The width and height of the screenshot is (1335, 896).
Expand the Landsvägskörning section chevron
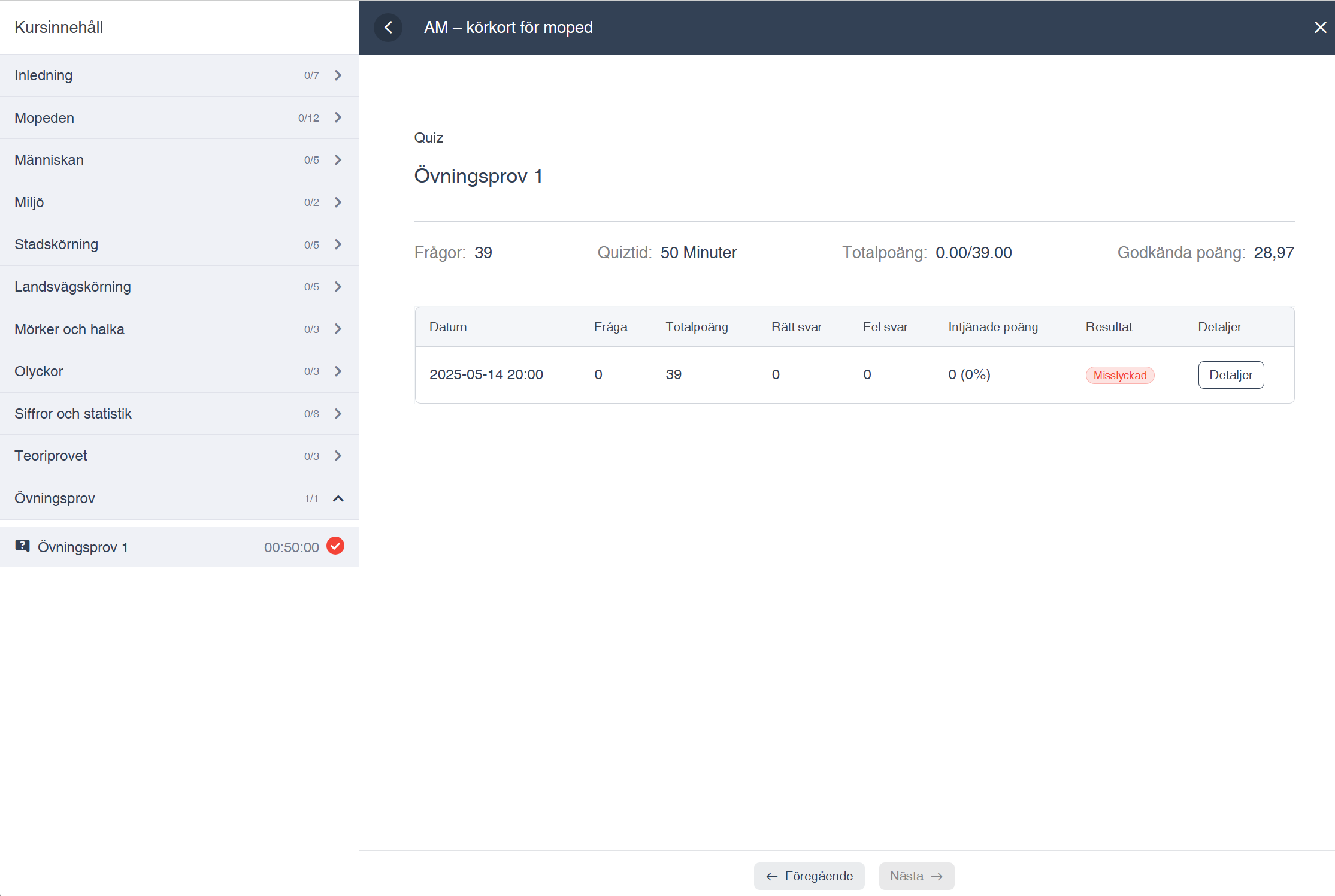338,287
